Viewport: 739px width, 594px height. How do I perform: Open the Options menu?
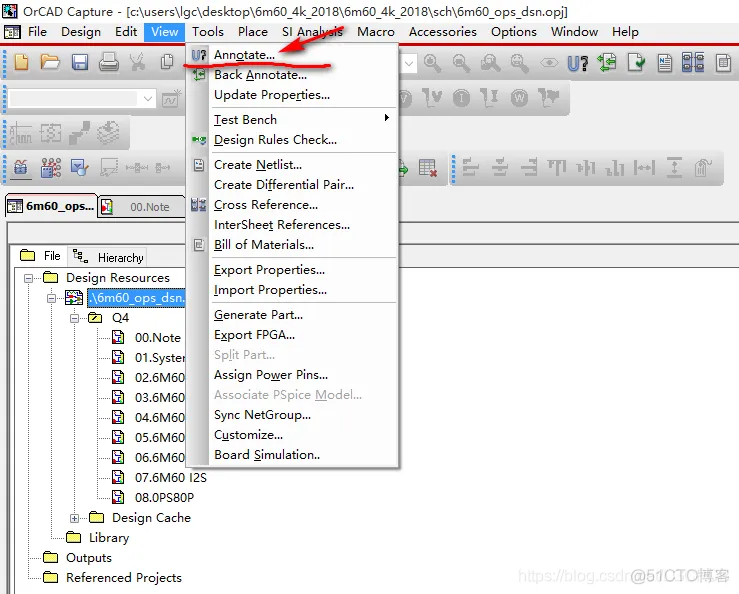coord(514,32)
